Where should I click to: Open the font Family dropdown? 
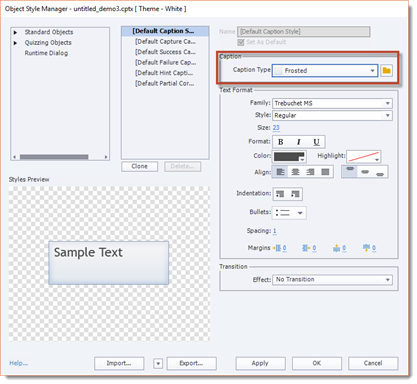(387, 103)
